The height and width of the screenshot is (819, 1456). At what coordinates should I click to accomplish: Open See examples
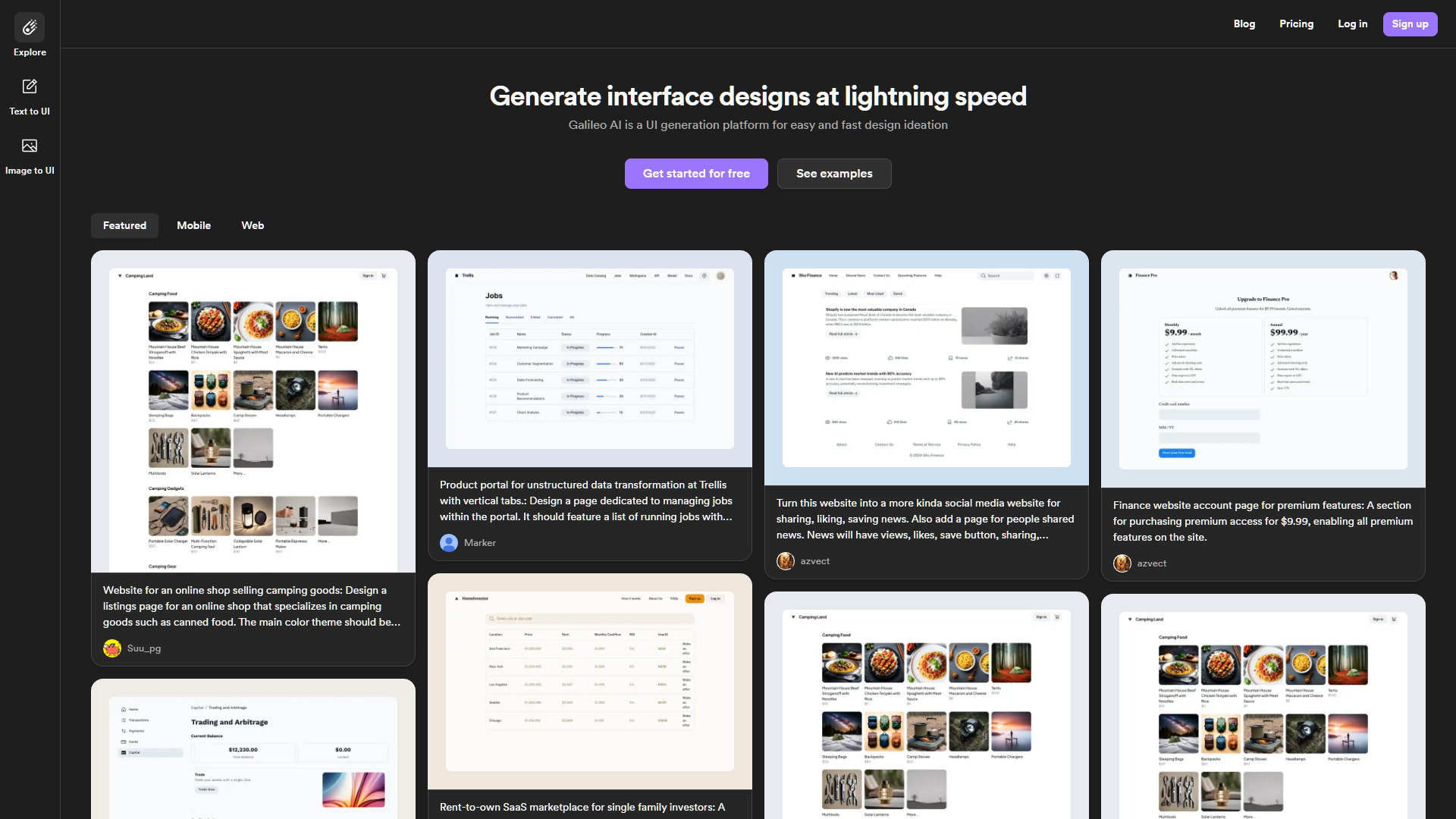coord(833,174)
